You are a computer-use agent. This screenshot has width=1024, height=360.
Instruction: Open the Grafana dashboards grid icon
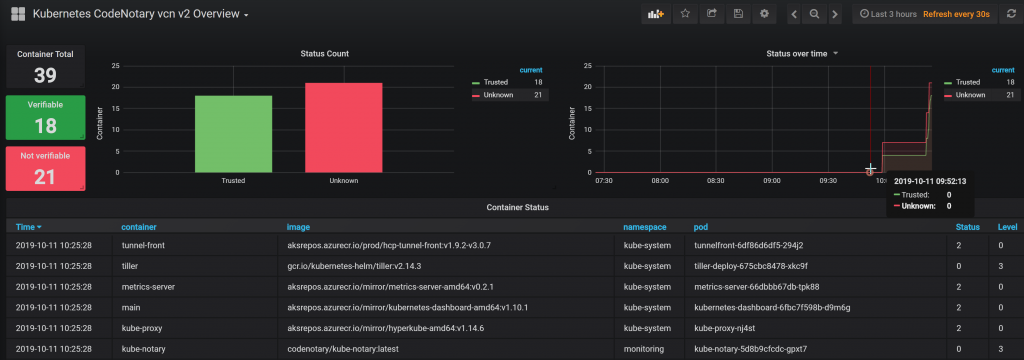18,14
